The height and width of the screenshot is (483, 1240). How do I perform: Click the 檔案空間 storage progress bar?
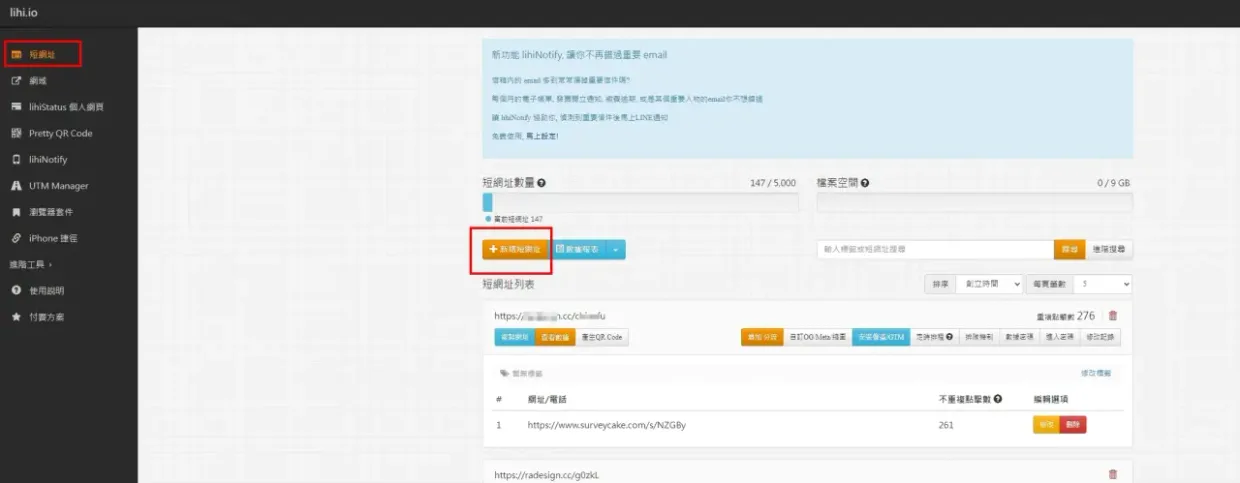pos(975,202)
